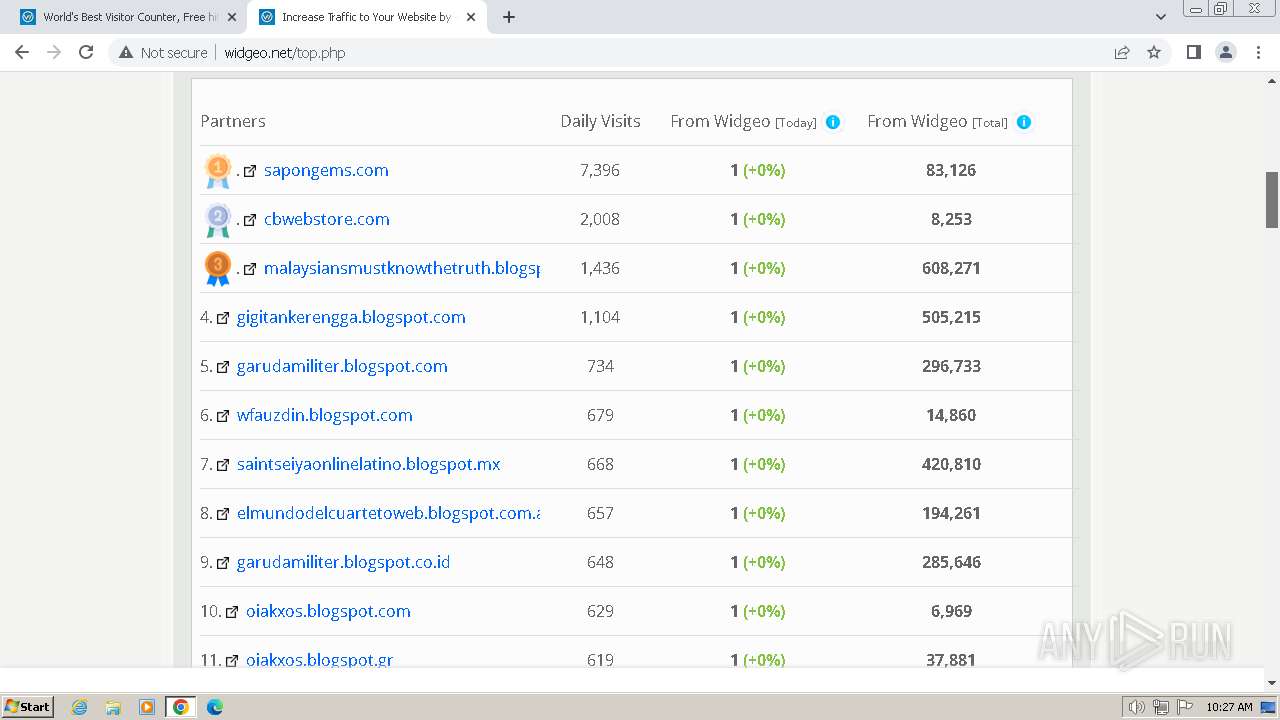
Task: Click the info icon next to From Widgeo Total
Action: [x=1024, y=122]
